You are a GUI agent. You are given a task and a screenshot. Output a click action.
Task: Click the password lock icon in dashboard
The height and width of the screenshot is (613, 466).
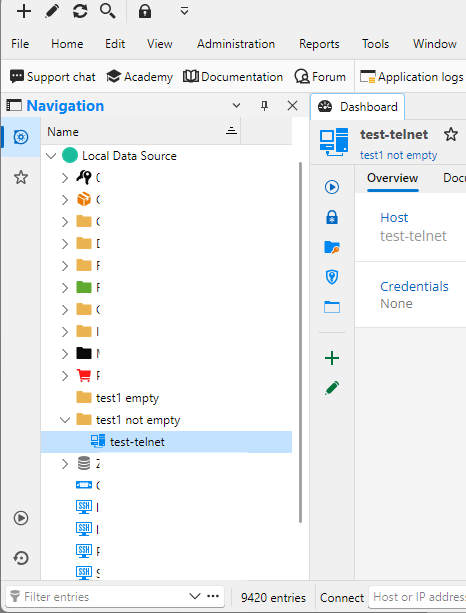pos(332,217)
